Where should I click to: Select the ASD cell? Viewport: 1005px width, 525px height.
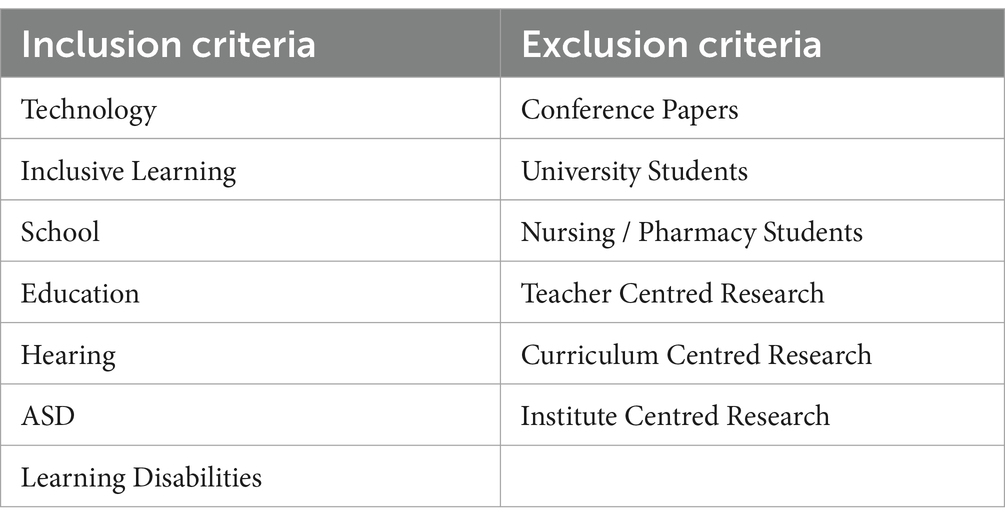click(x=250, y=415)
